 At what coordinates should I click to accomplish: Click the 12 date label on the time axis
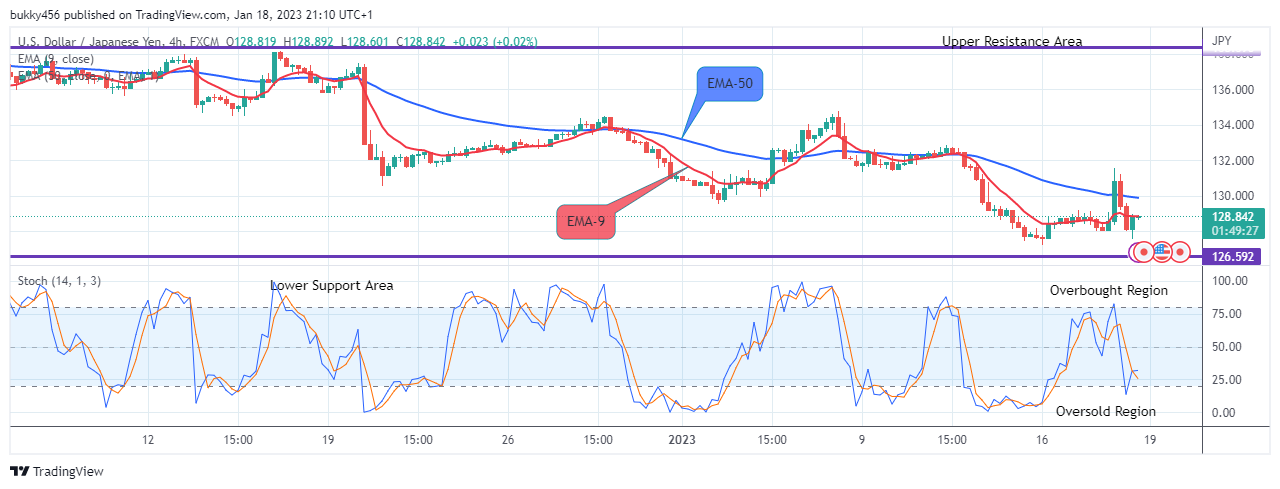(148, 440)
